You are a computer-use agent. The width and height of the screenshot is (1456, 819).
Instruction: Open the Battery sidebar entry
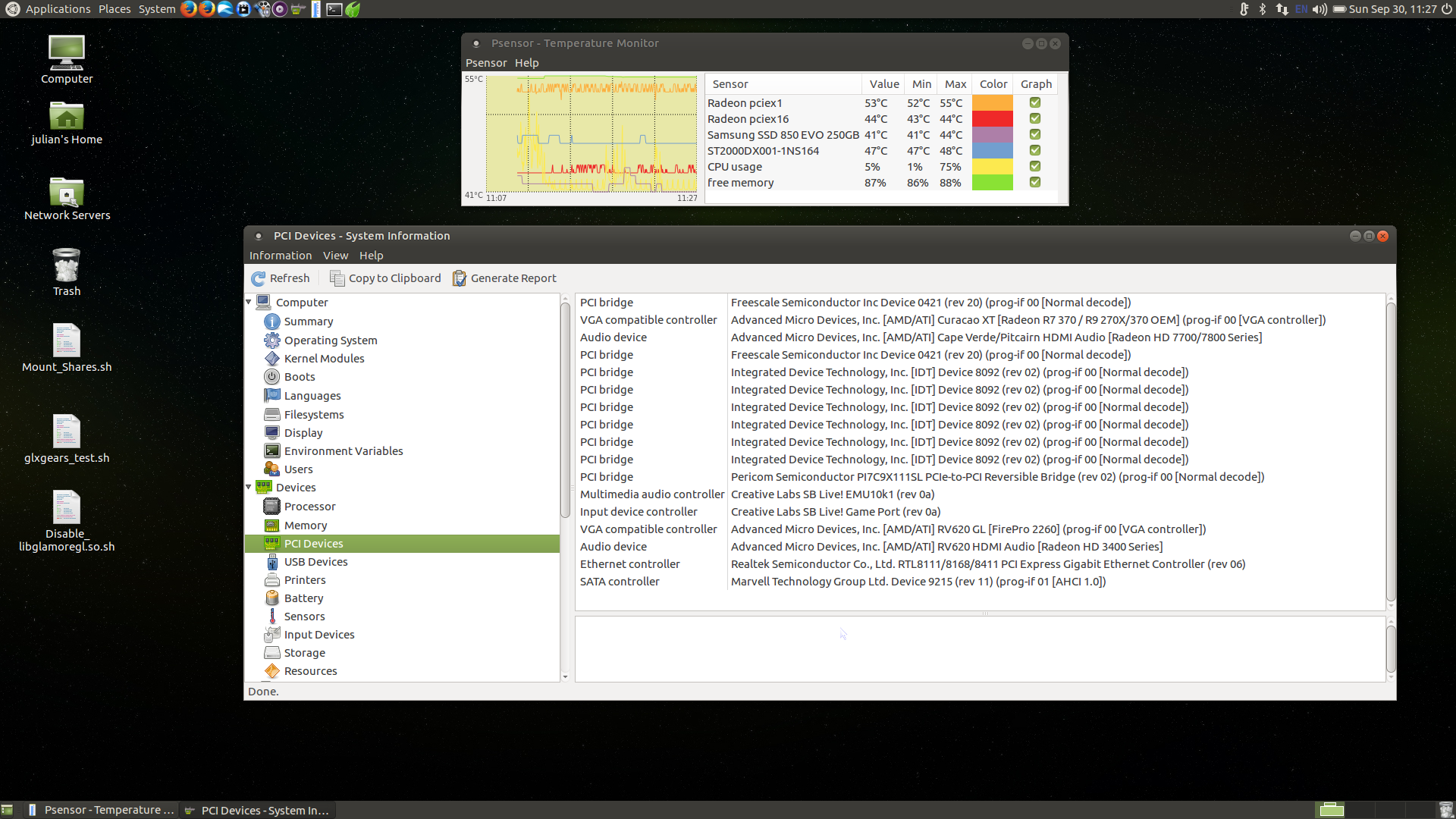(x=303, y=598)
